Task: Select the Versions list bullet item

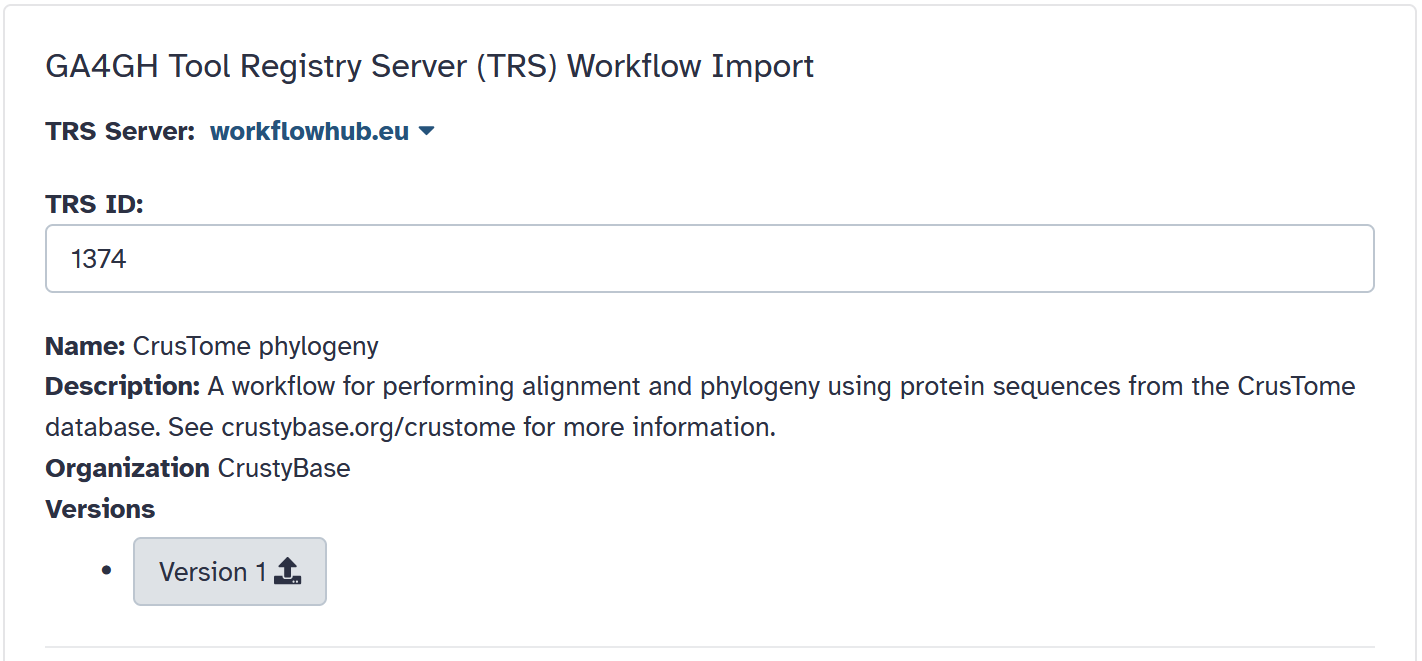Action: tap(106, 570)
